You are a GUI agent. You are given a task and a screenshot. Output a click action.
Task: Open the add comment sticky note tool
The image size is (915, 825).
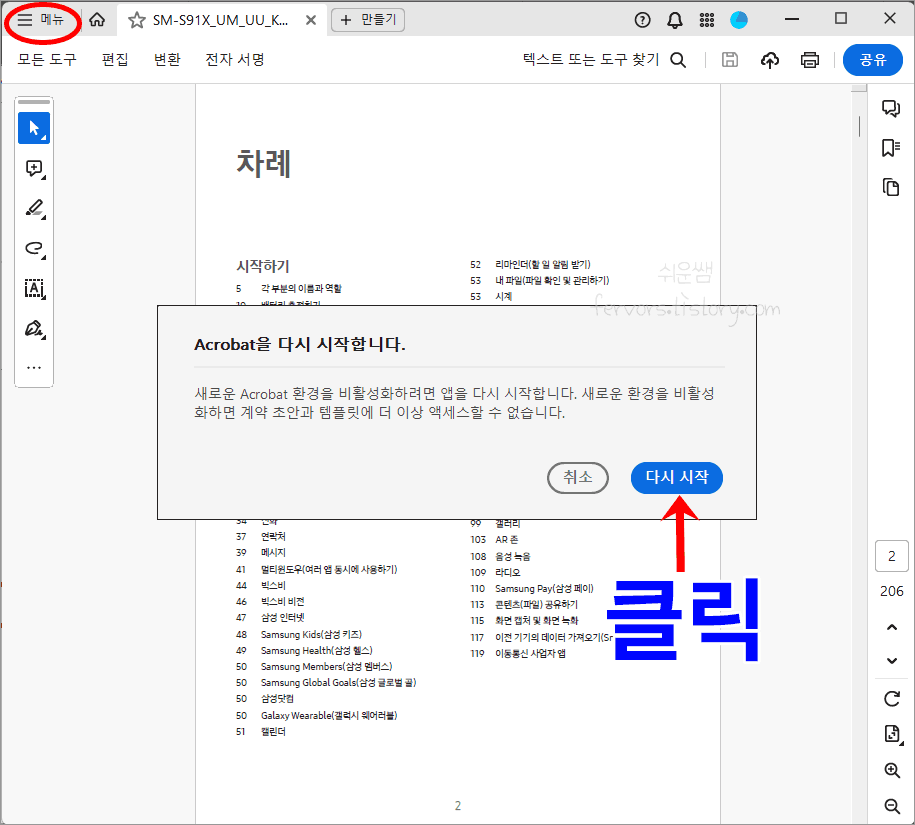[x=33, y=168]
